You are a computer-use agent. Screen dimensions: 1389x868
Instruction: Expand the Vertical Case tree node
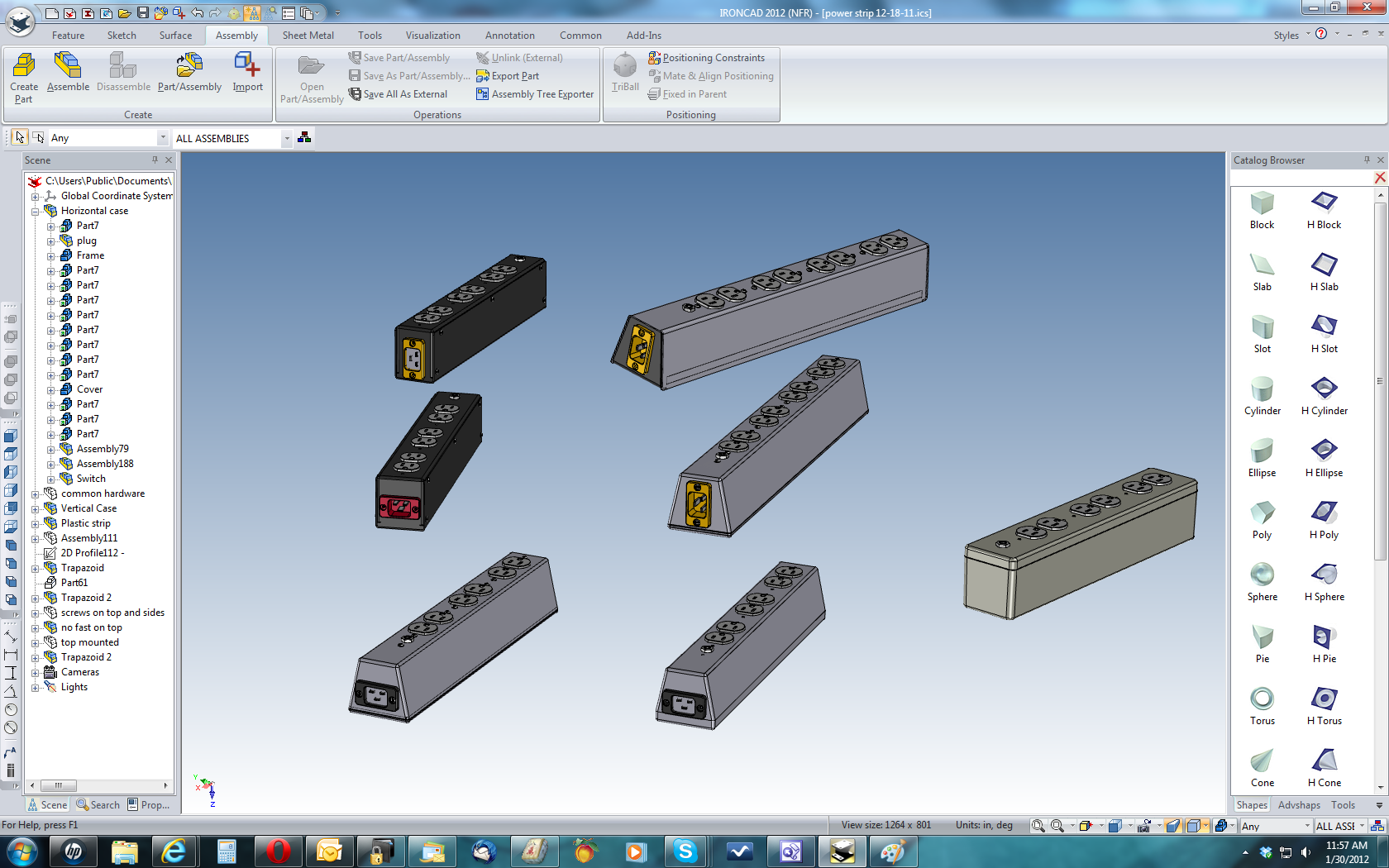(x=36, y=509)
